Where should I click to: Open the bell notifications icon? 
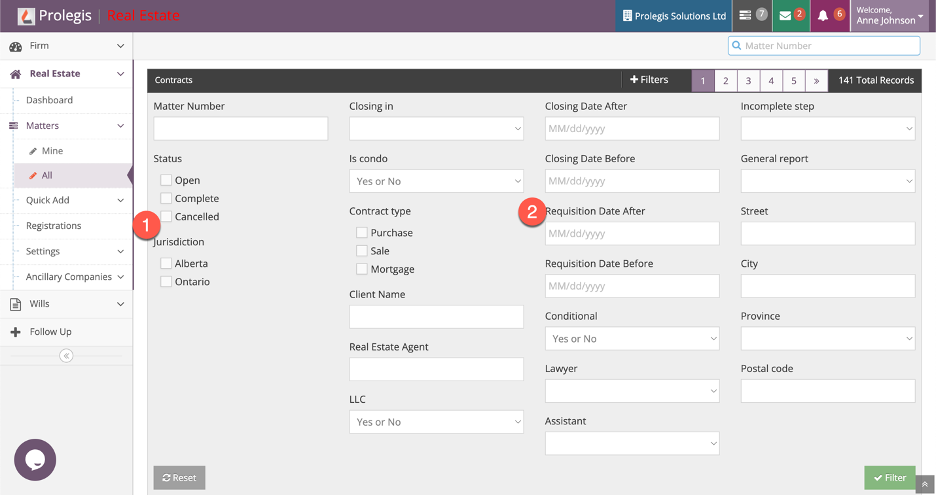823,16
